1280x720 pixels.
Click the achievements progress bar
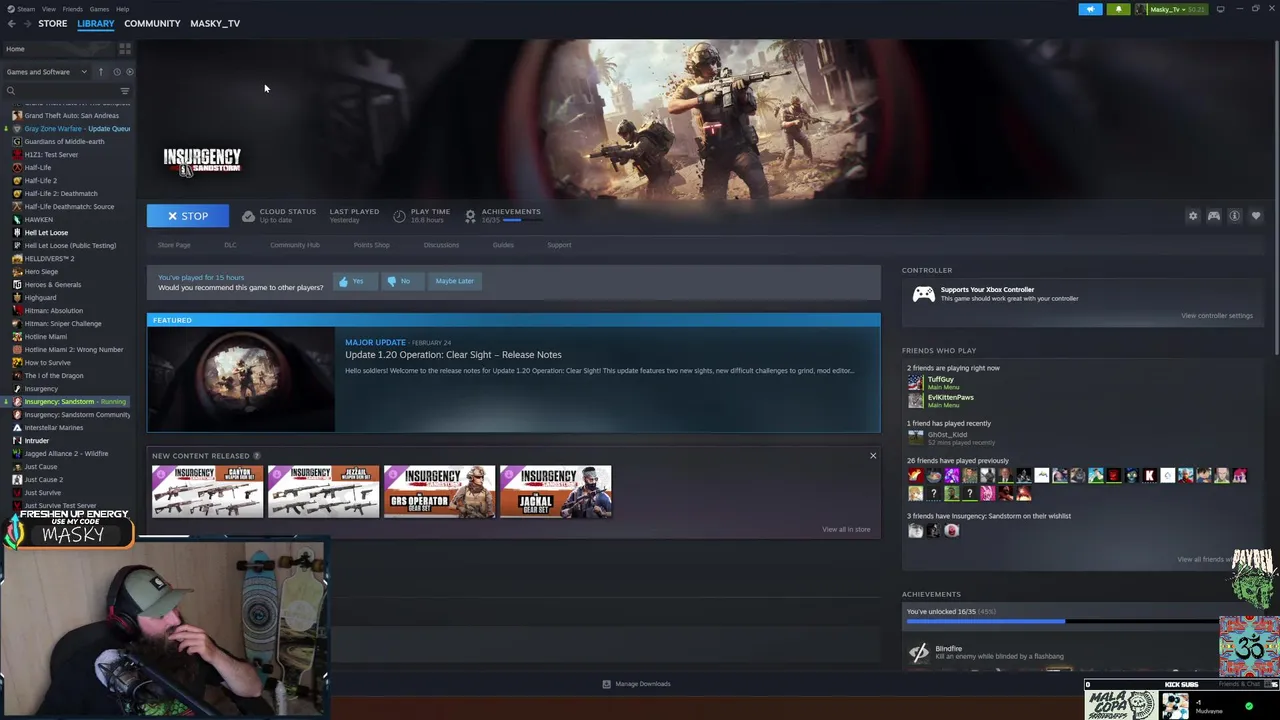1062,622
